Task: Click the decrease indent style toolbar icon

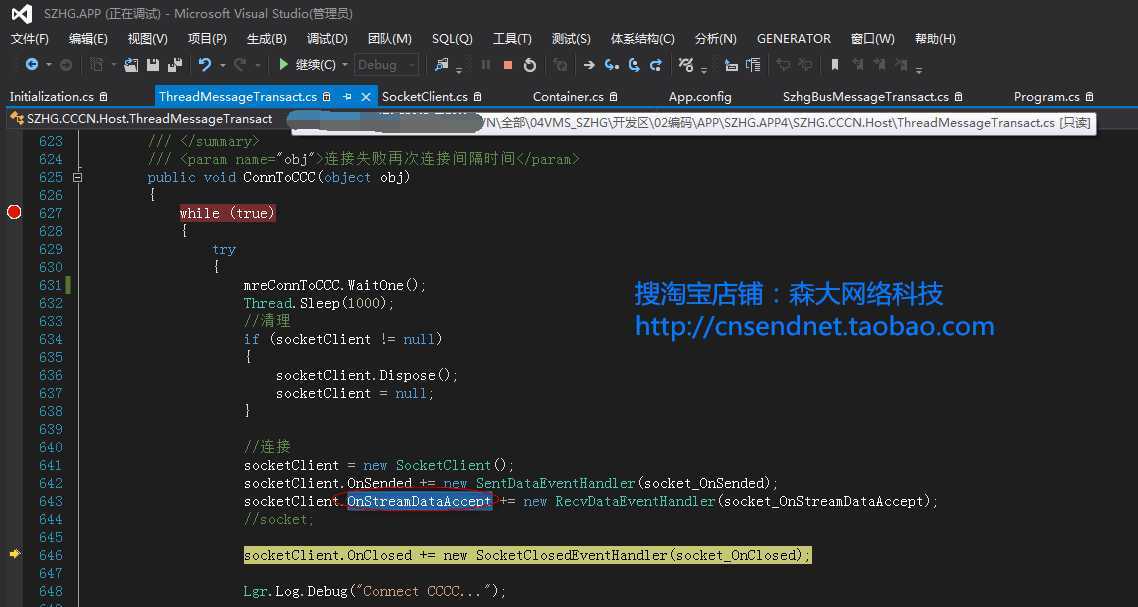Action: pyautogui.click(x=731, y=65)
